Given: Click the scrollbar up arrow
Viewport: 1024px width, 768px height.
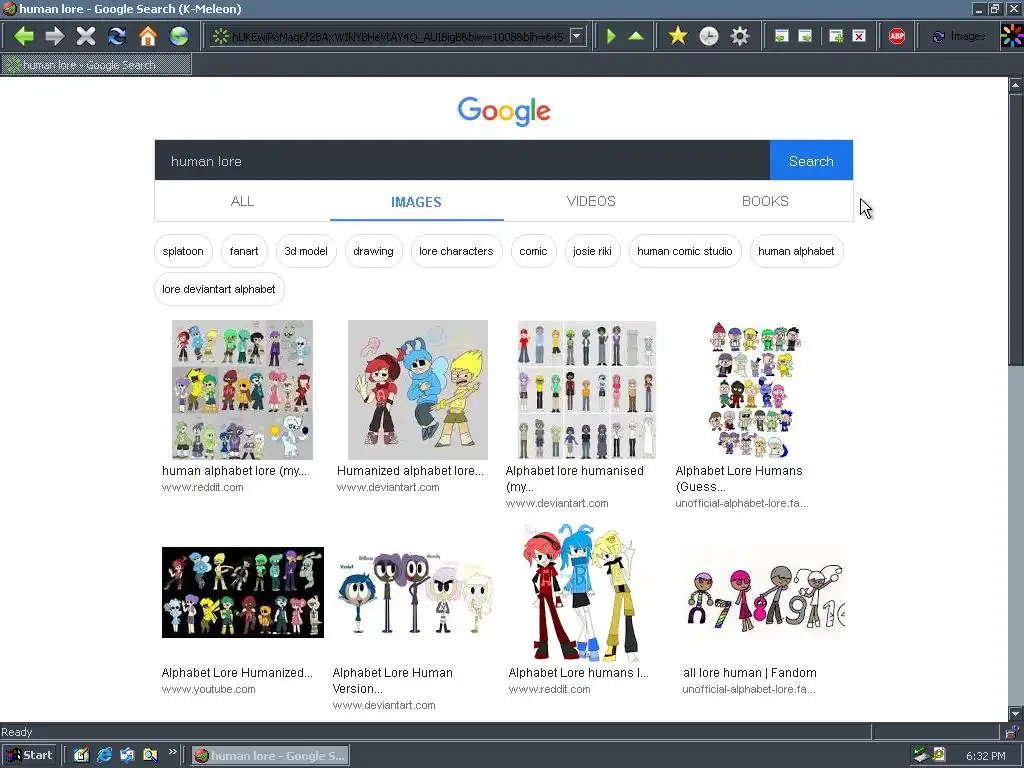Looking at the screenshot, I should 1016,85.
